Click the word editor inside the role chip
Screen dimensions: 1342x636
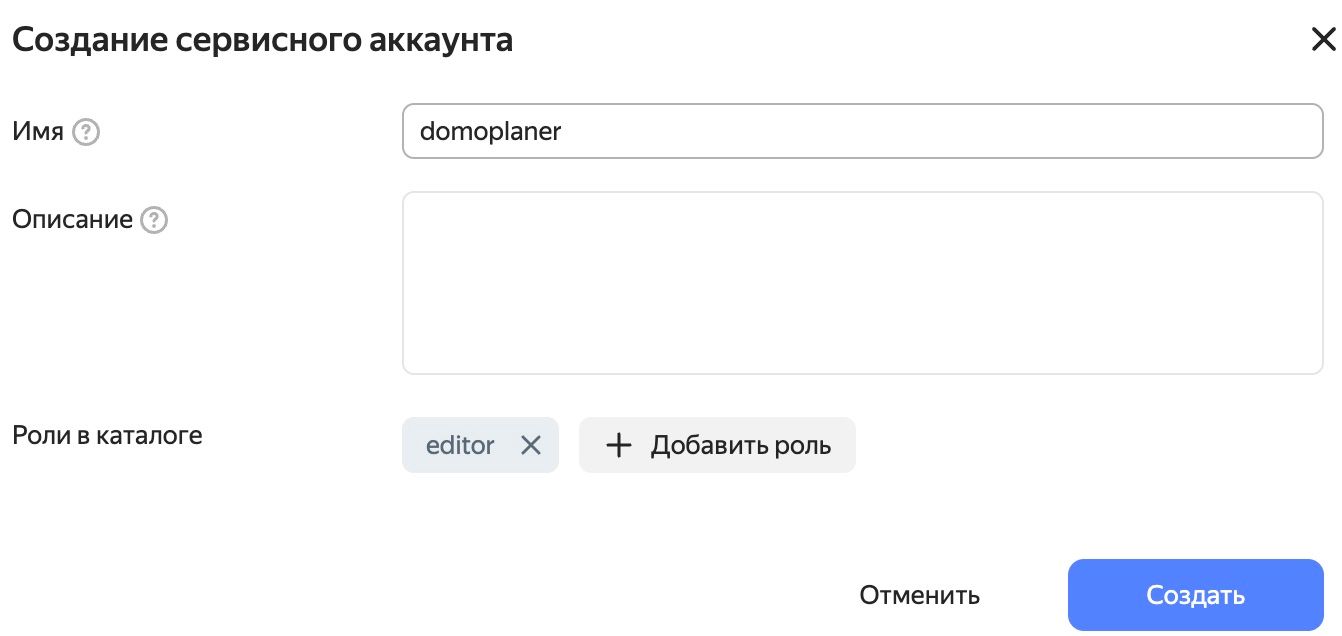pyautogui.click(x=460, y=445)
